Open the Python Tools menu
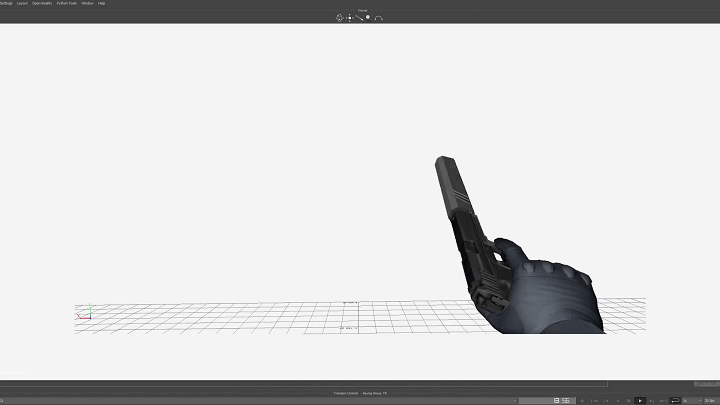This screenshot has width=720, height=405. click(66, 3)
